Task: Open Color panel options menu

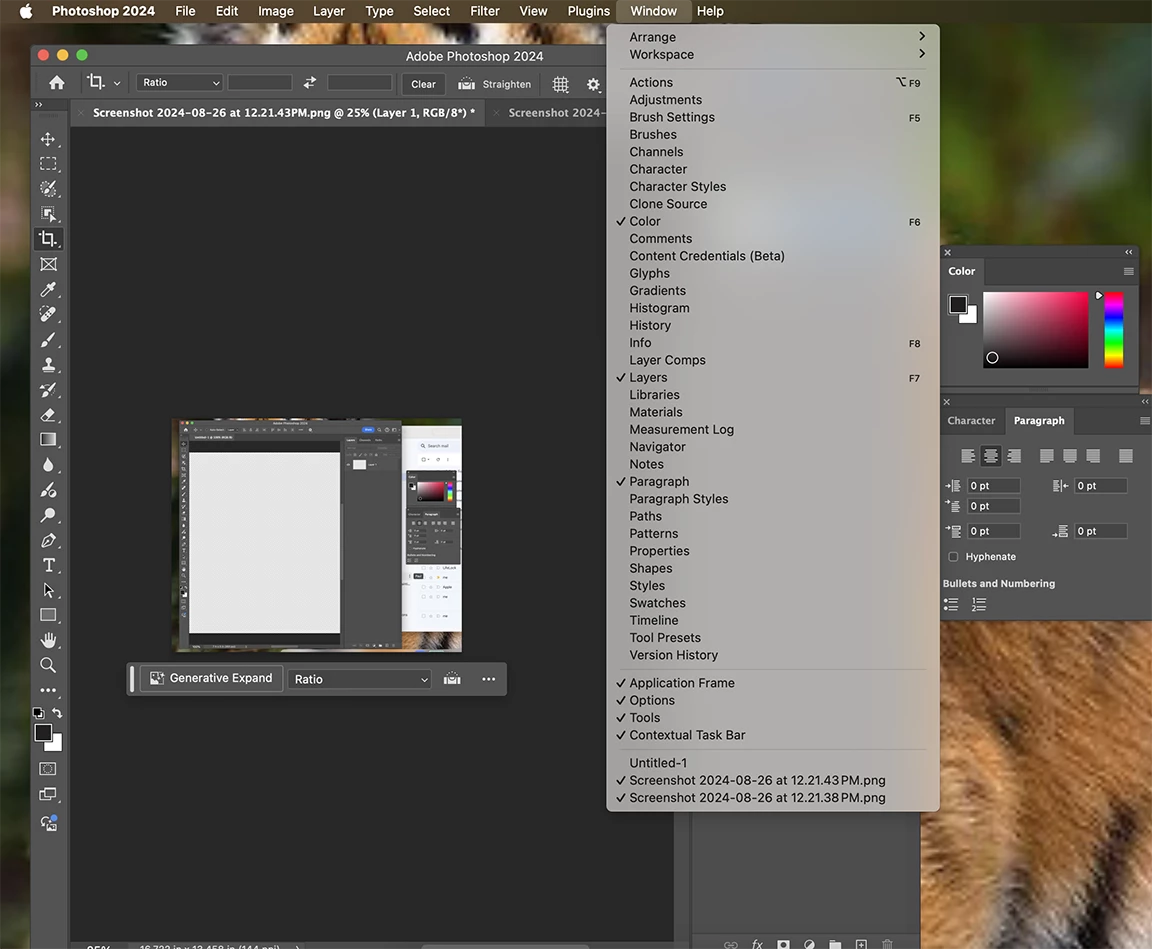Action: pyautogui.click(x=1128, y=272)
